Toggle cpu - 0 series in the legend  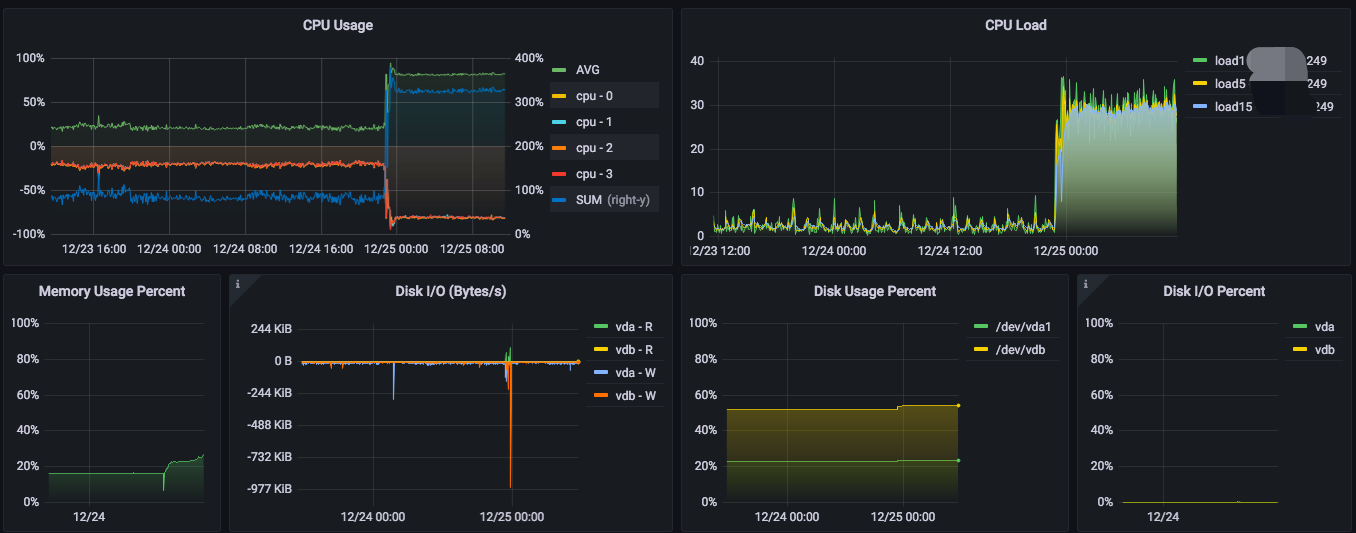click(594, 96)
